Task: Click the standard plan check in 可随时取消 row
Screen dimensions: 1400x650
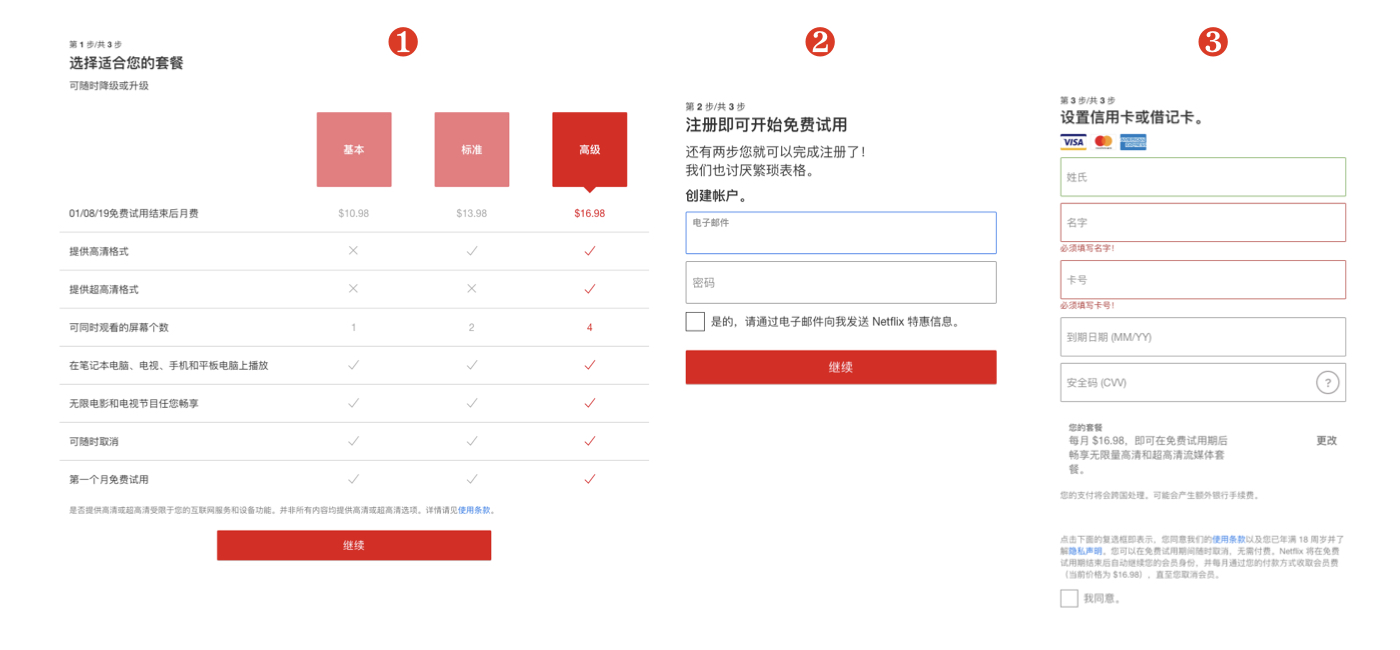Action: [x=472, y=441]
